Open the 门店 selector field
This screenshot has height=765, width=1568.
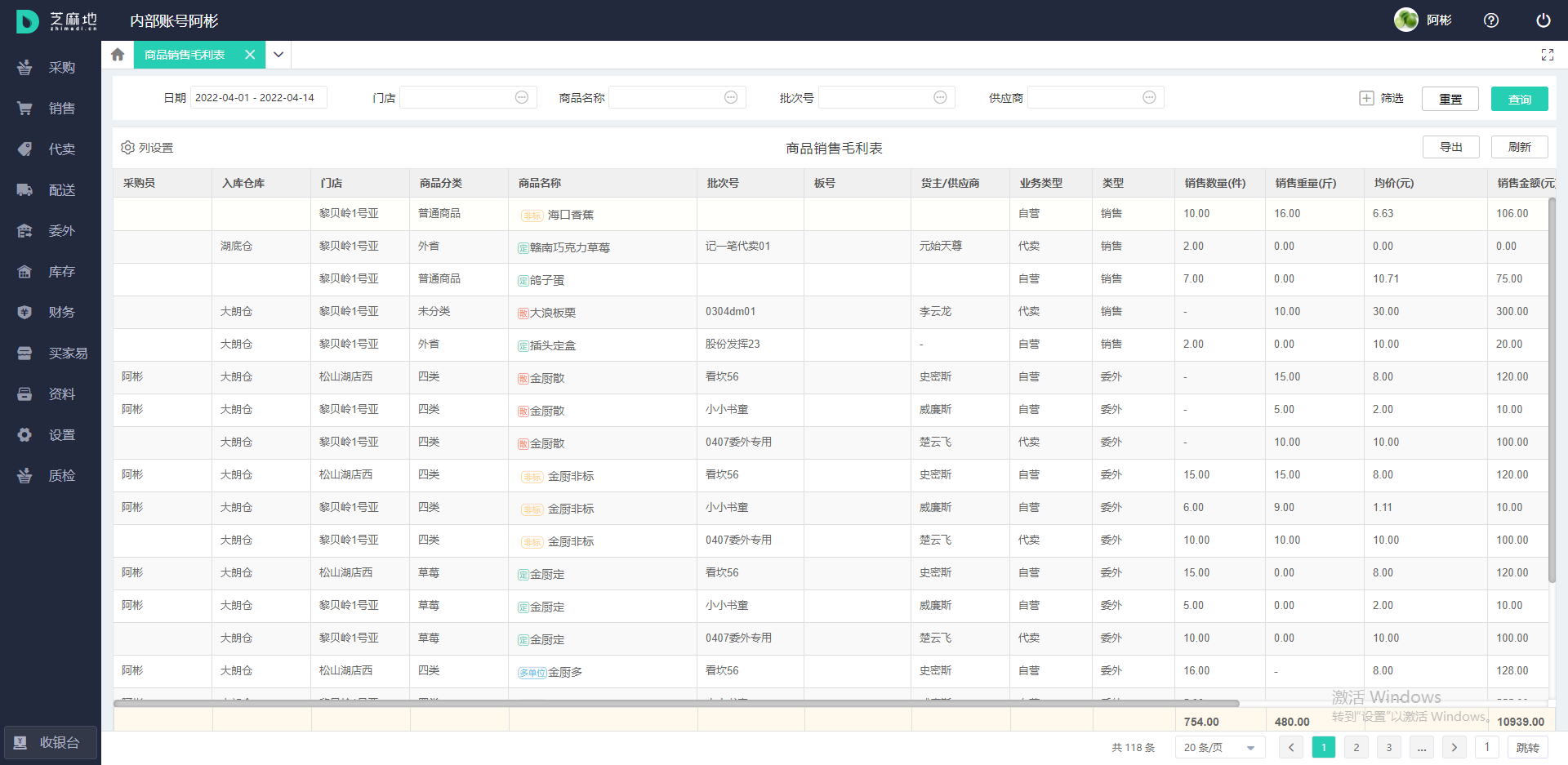(x=468, y=97)
